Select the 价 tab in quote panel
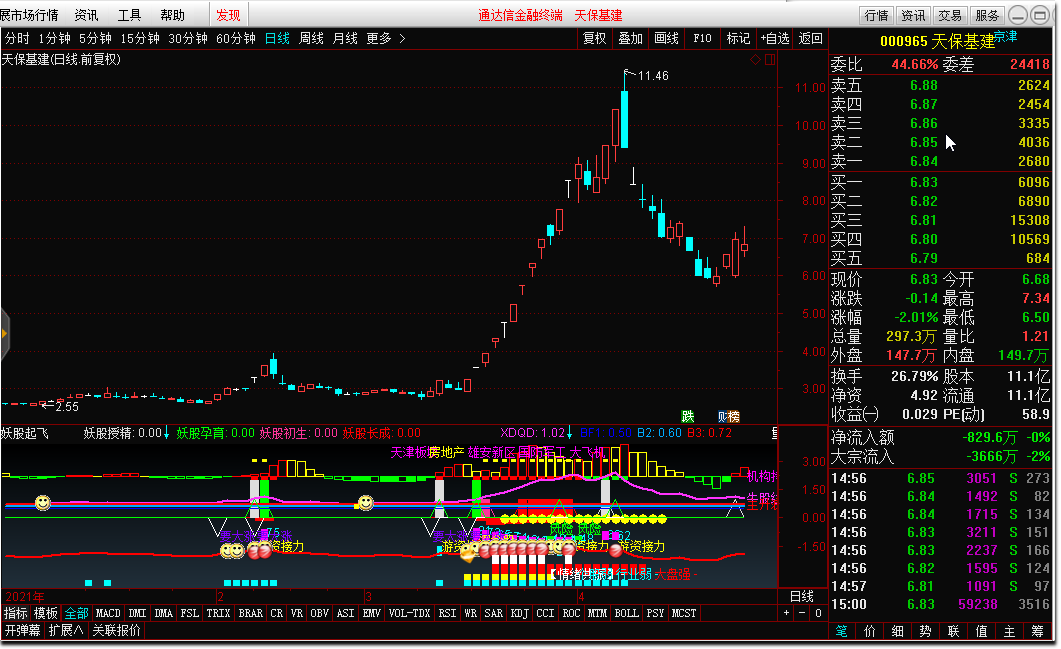 click(x=870, y=631)
